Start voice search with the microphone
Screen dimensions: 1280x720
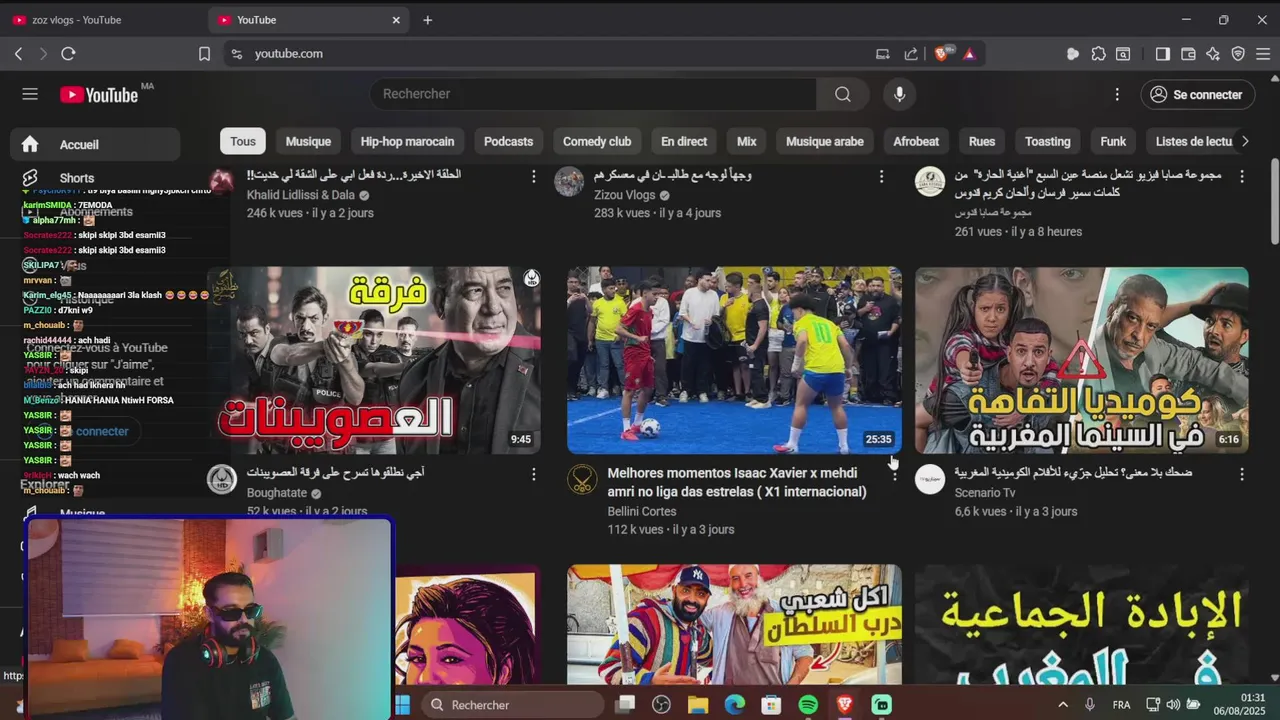899,94
